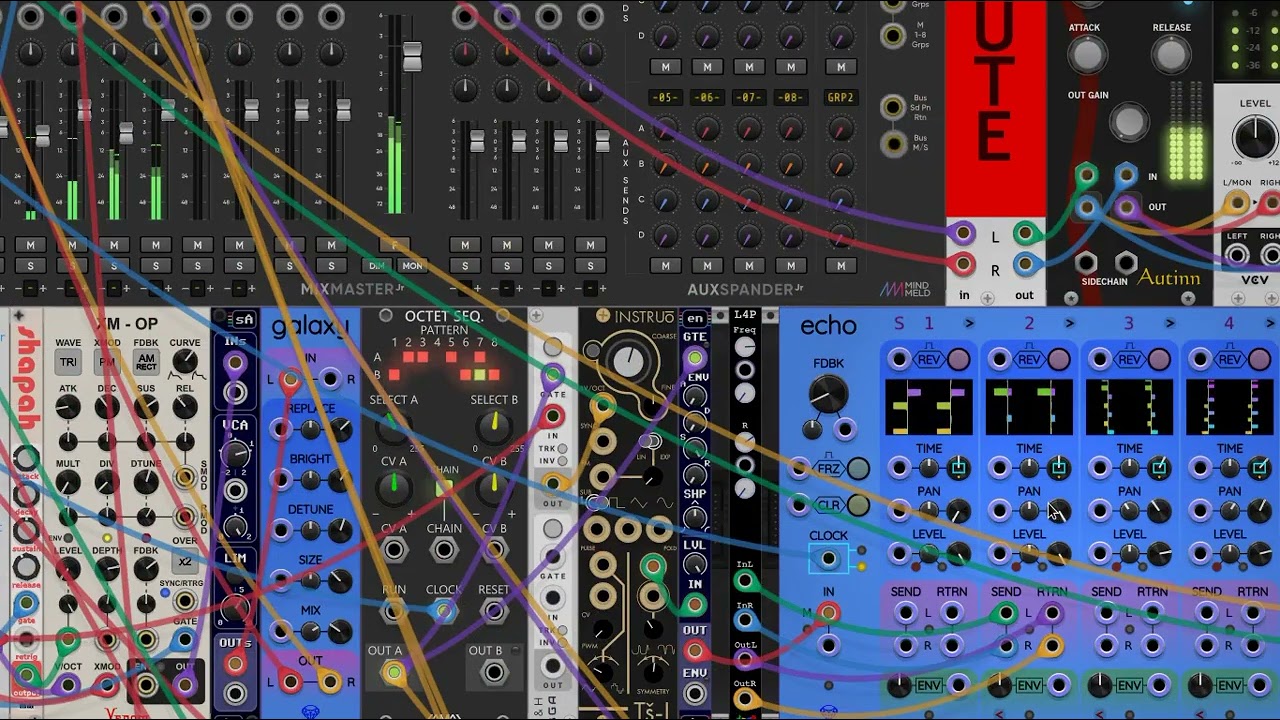The width and height of the screenshot is (1280, 720).
Task: Click the big red MUTE button
Action: pyautogui.click(x=995, y=108)
